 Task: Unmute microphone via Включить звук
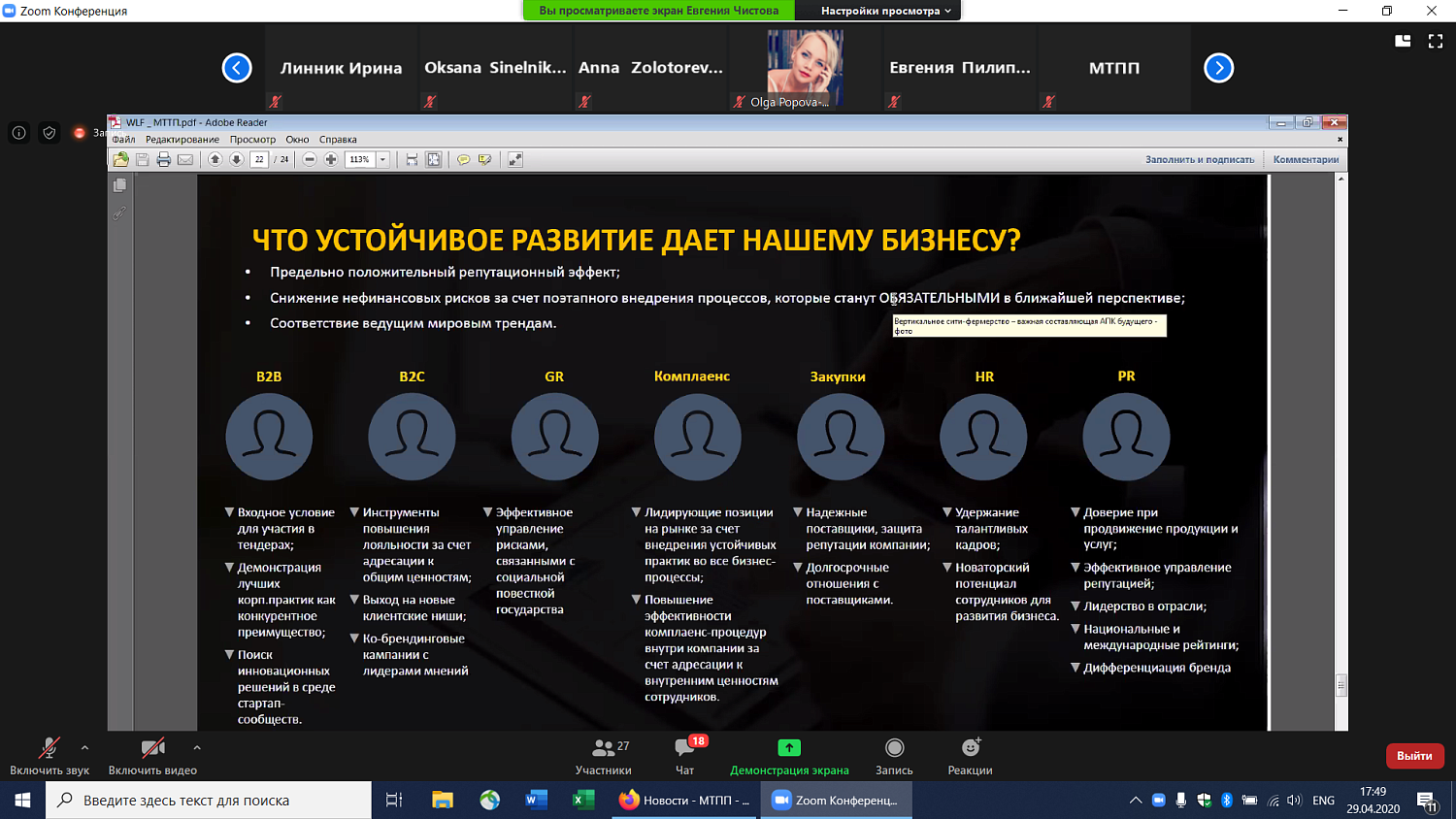click(49, 757)
